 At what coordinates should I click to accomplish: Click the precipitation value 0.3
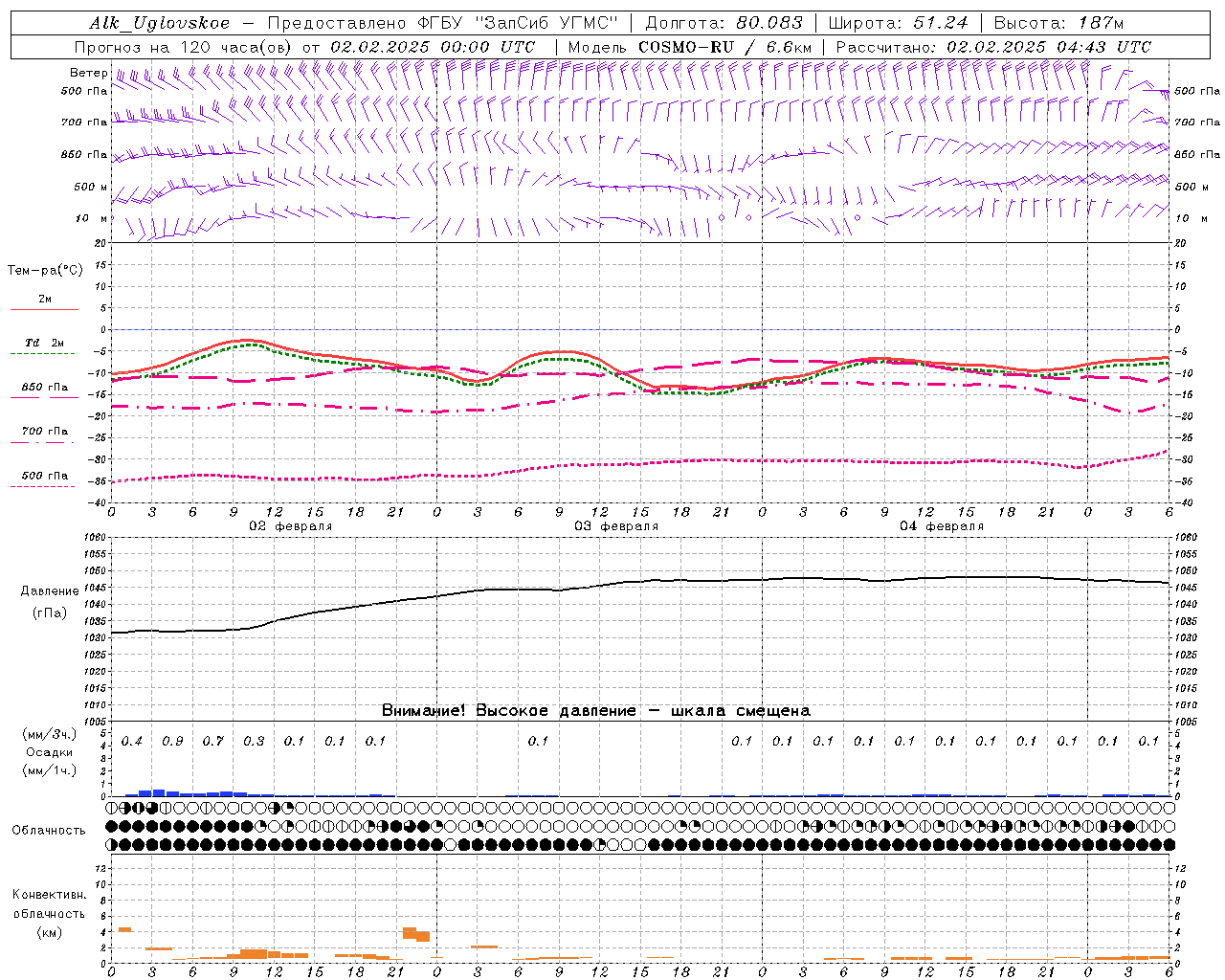[254, 742]
